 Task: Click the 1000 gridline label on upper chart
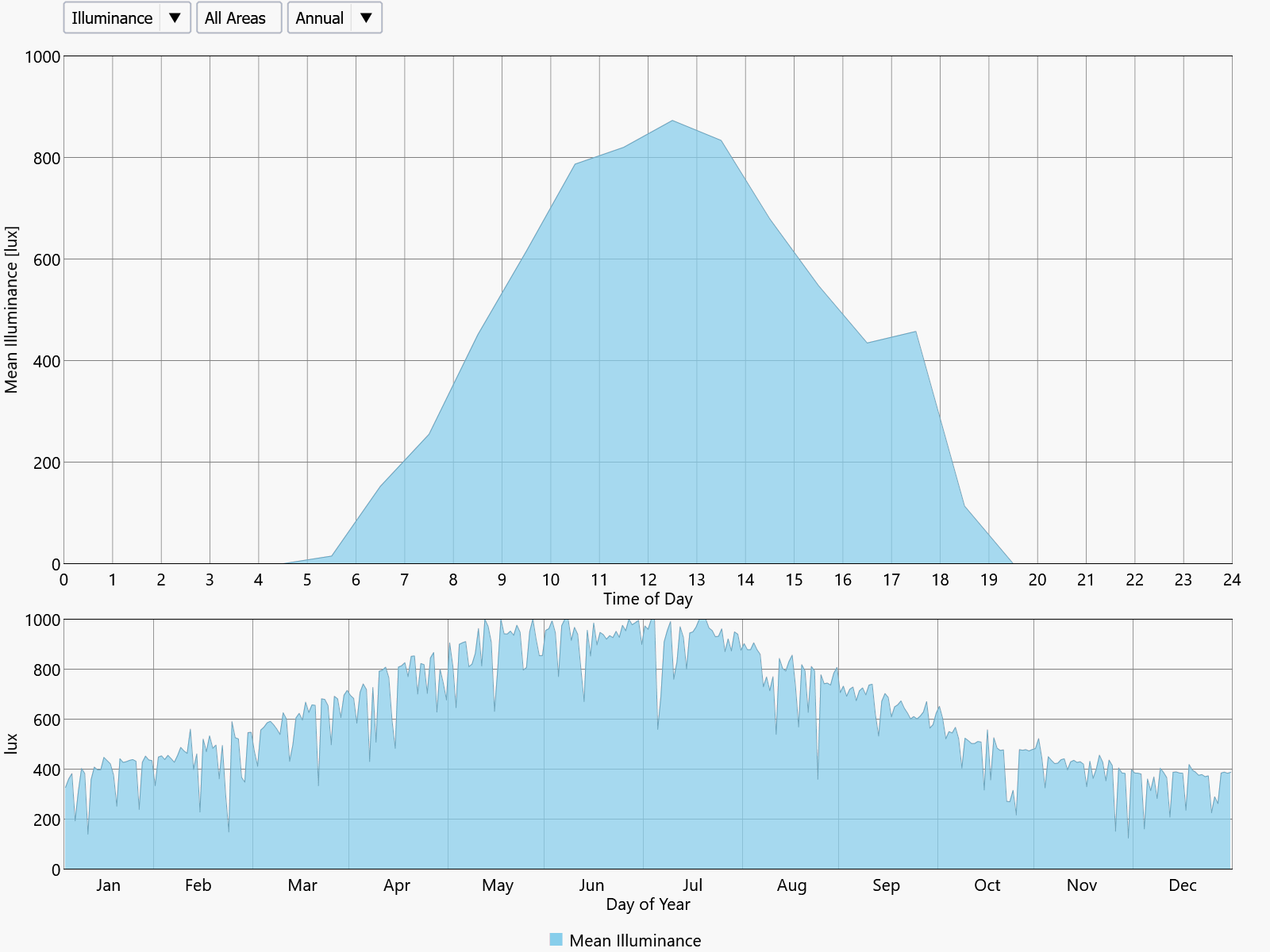[x=44, y=56]
